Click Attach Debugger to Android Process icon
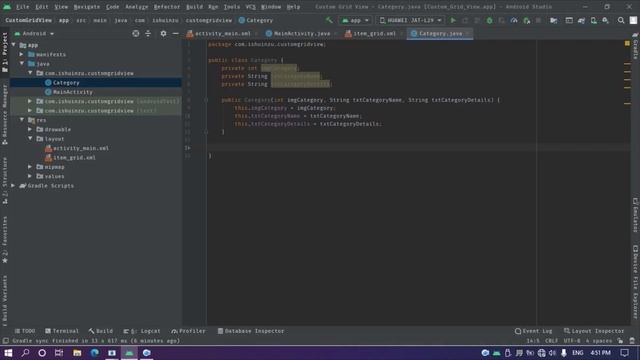Image resolution: width=640 pixels, height=360 pixels. pyautogui.click(x=527, y=20)
